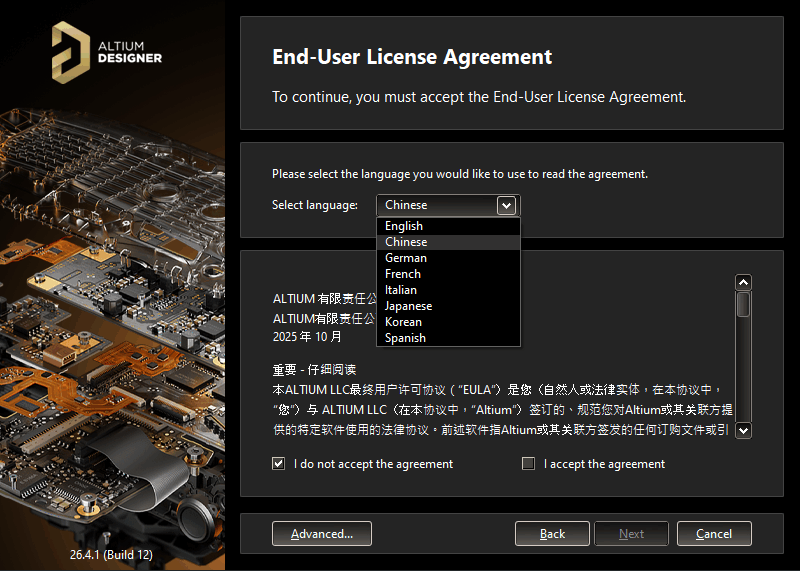Click the Select language combo box field
Screen dimensions: 800x571
pos(436,205)
